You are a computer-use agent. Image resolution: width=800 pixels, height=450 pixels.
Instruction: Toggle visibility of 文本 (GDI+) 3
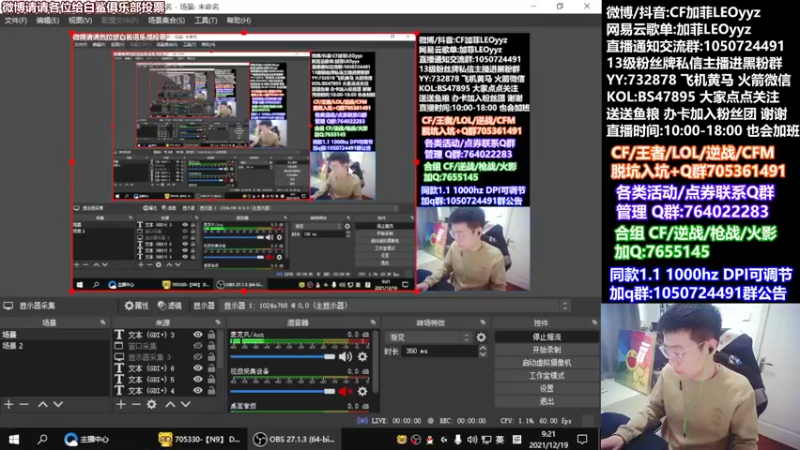(x=197, y=335)
